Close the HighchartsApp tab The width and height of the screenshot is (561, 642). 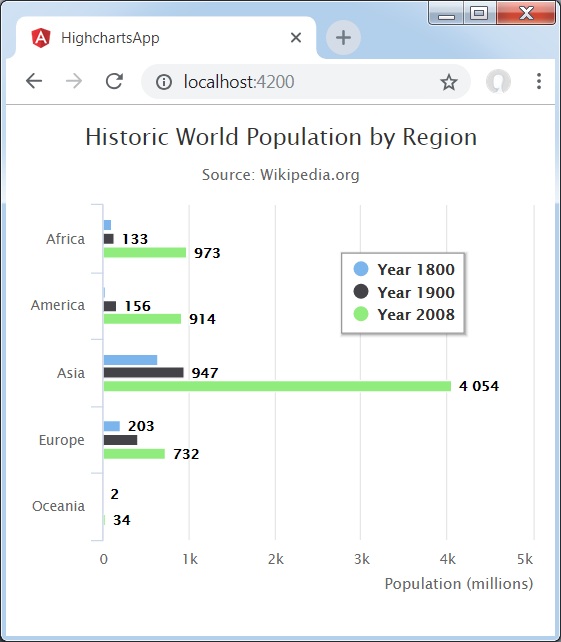(x=296, y=38)
